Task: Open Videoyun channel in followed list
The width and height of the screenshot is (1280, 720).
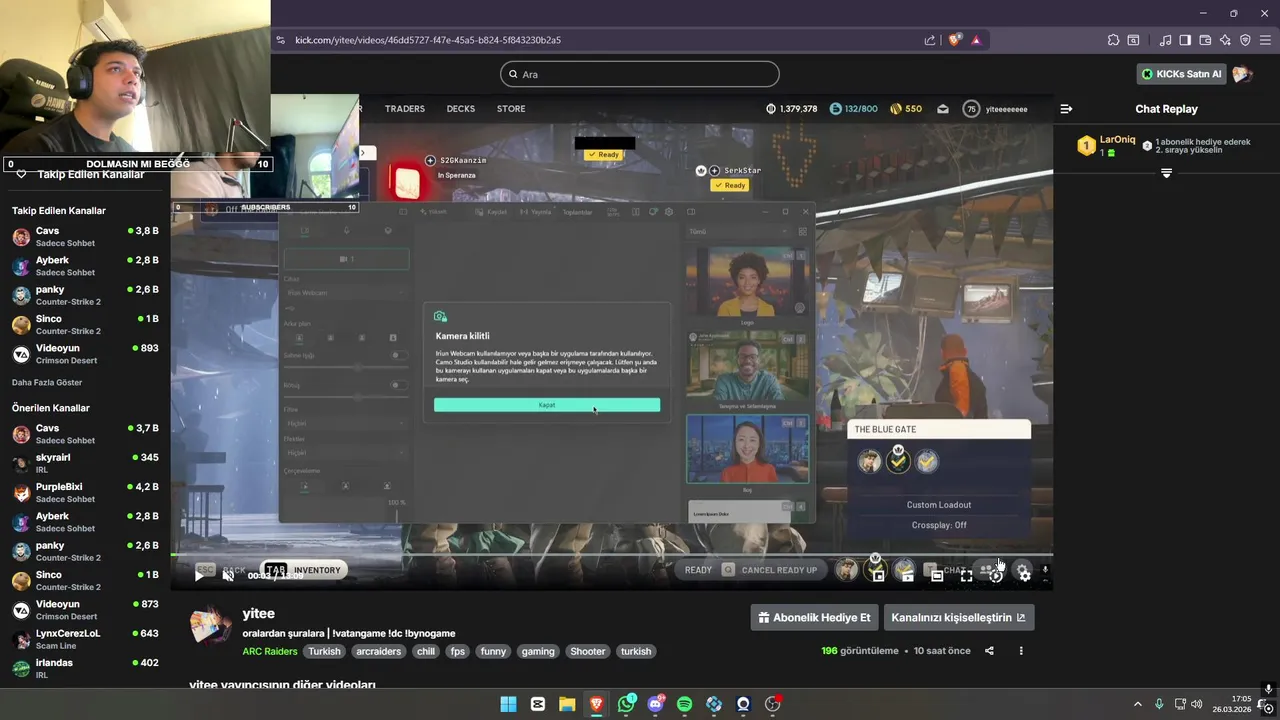Action: pos(85,354)
